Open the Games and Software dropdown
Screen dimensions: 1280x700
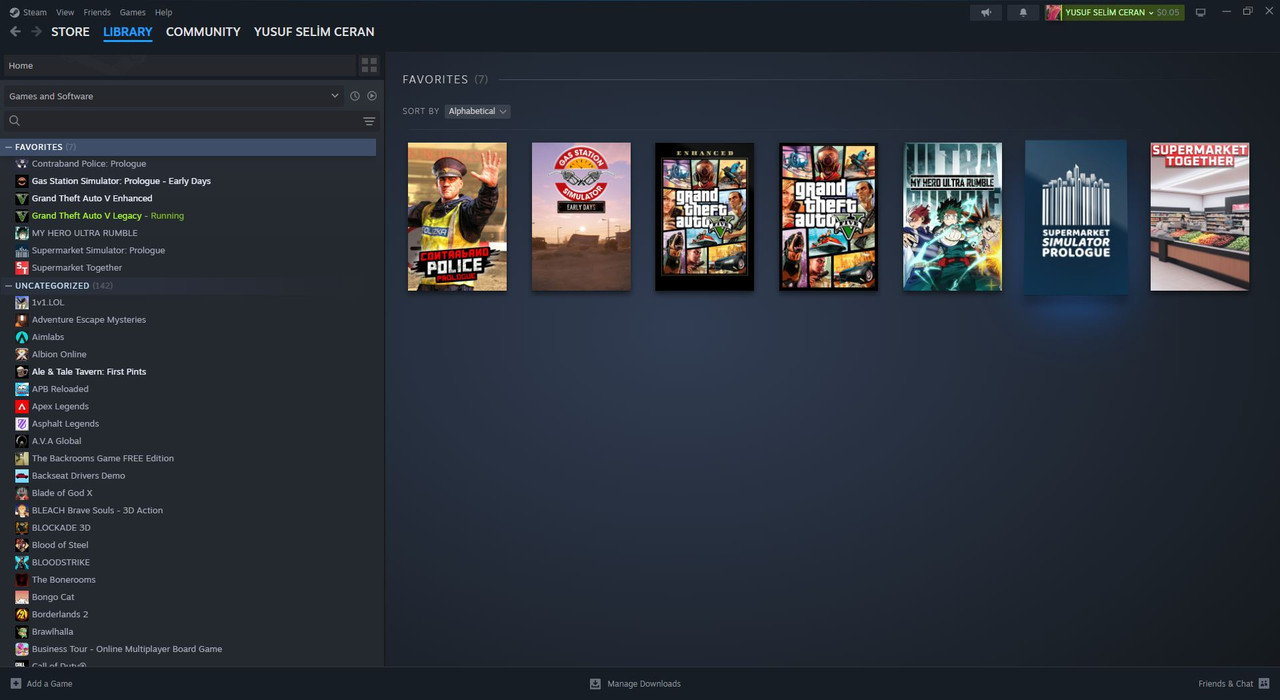point(173,96)
